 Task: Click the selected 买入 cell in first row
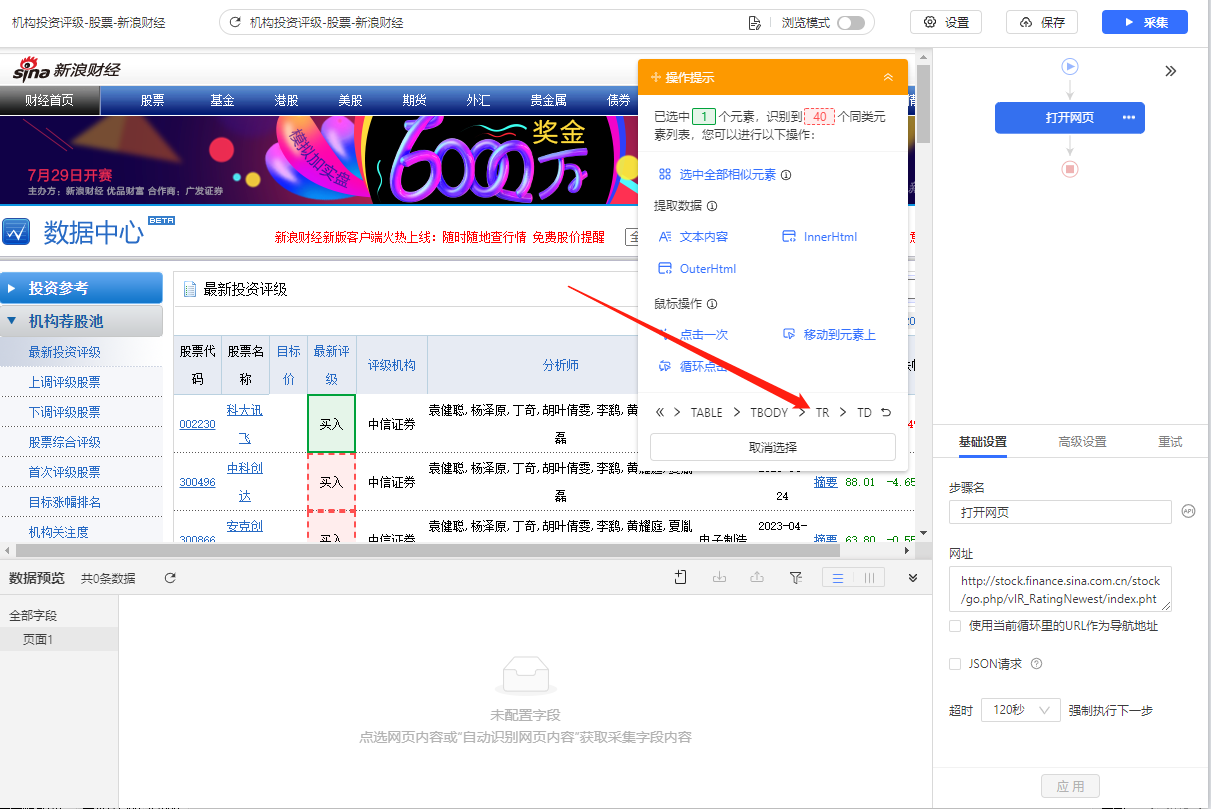331,424
